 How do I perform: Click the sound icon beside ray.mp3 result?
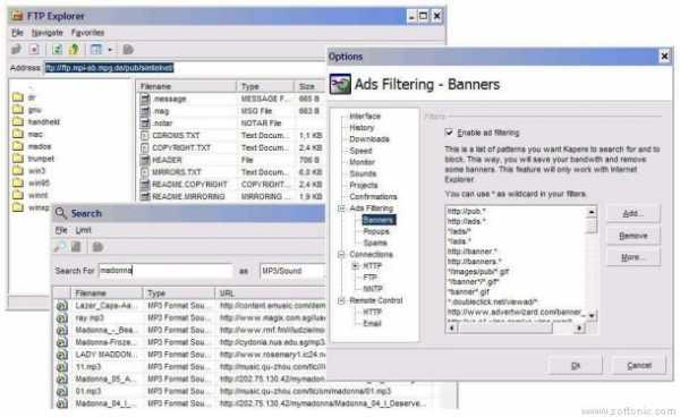point(62,318)
